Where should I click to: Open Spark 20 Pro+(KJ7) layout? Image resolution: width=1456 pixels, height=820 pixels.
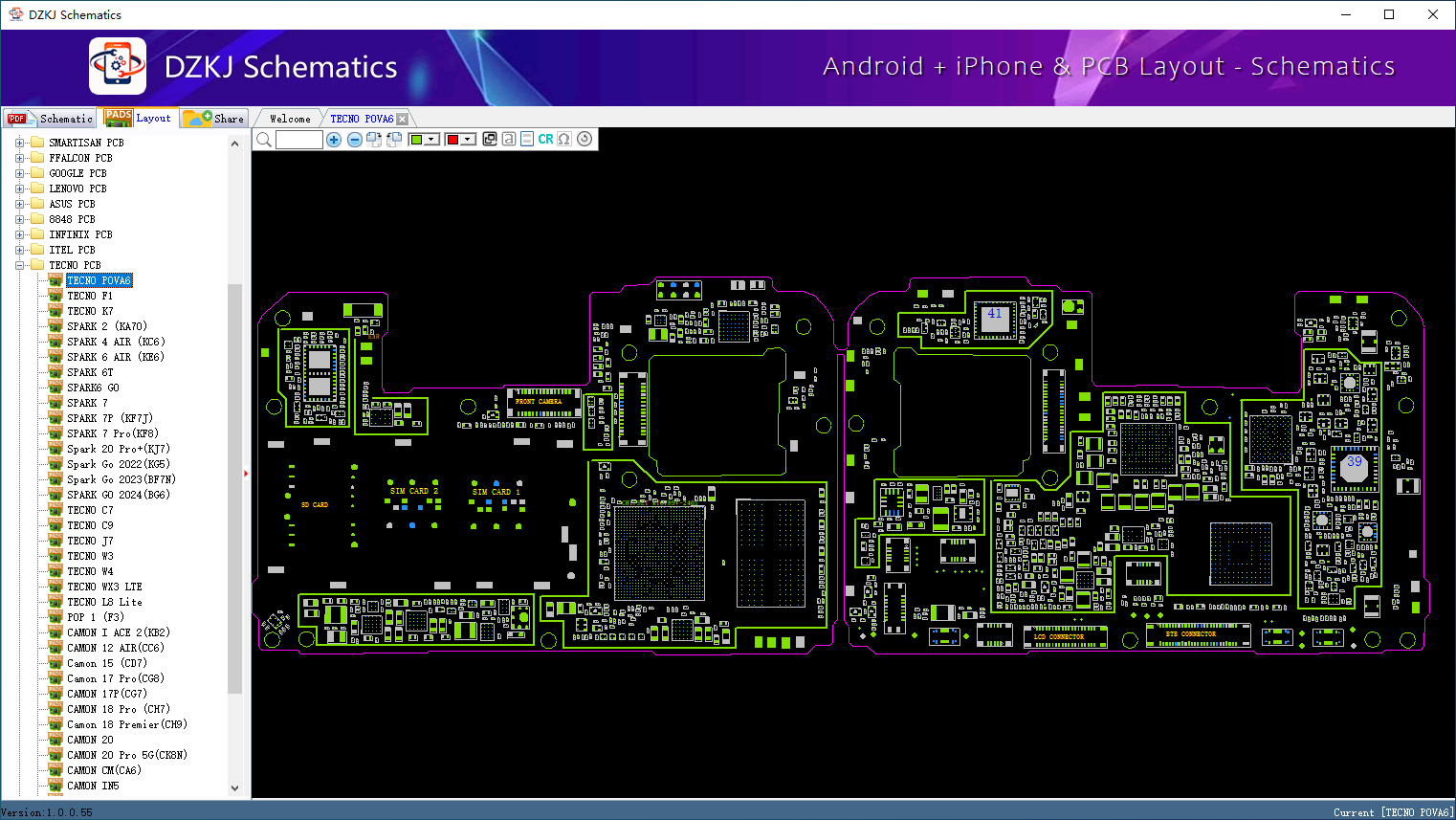(119, 449)
